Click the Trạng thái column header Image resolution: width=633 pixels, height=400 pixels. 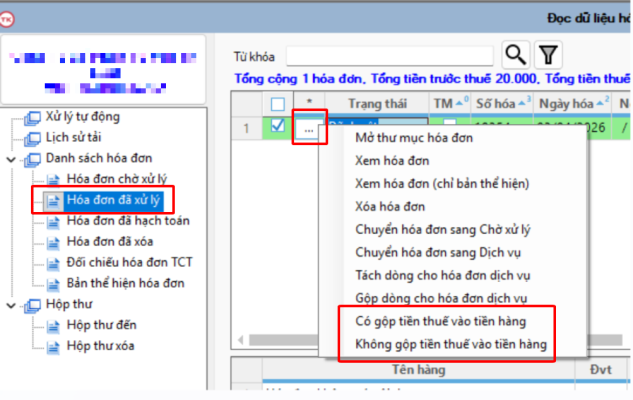377,104
